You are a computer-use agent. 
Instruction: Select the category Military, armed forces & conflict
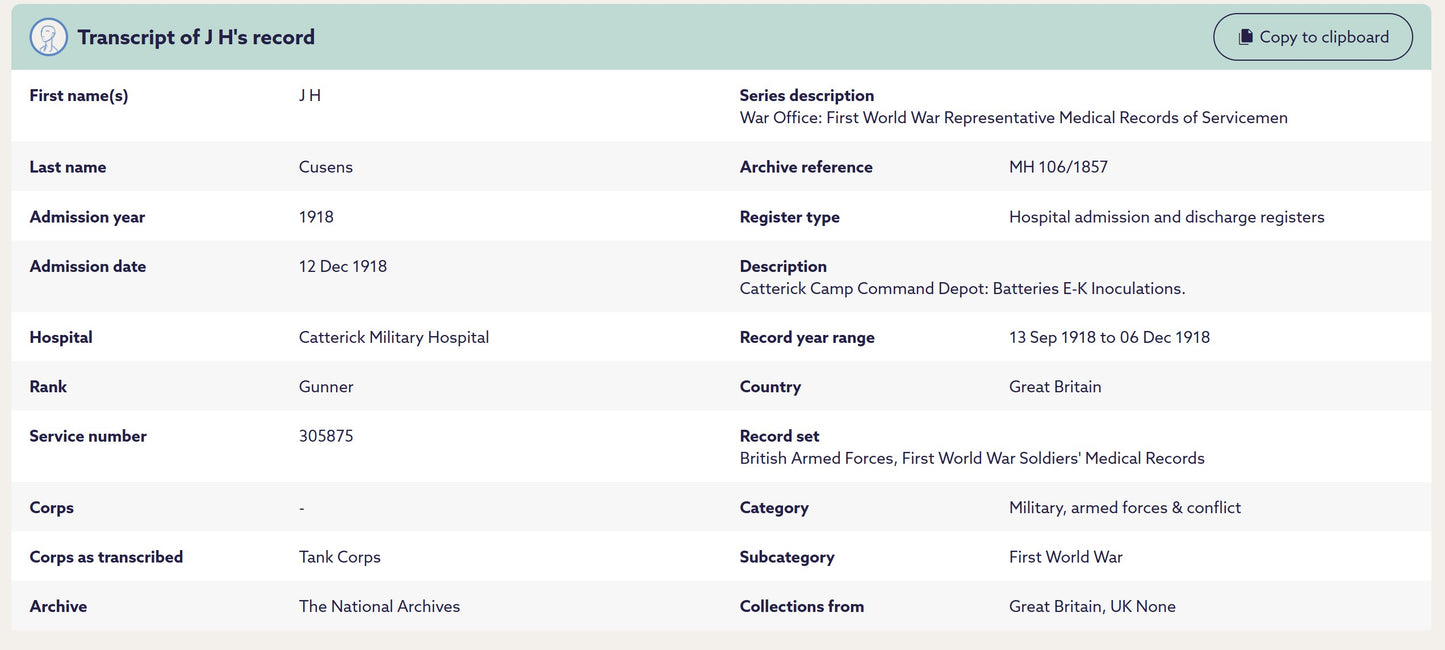click(1125, 508)
